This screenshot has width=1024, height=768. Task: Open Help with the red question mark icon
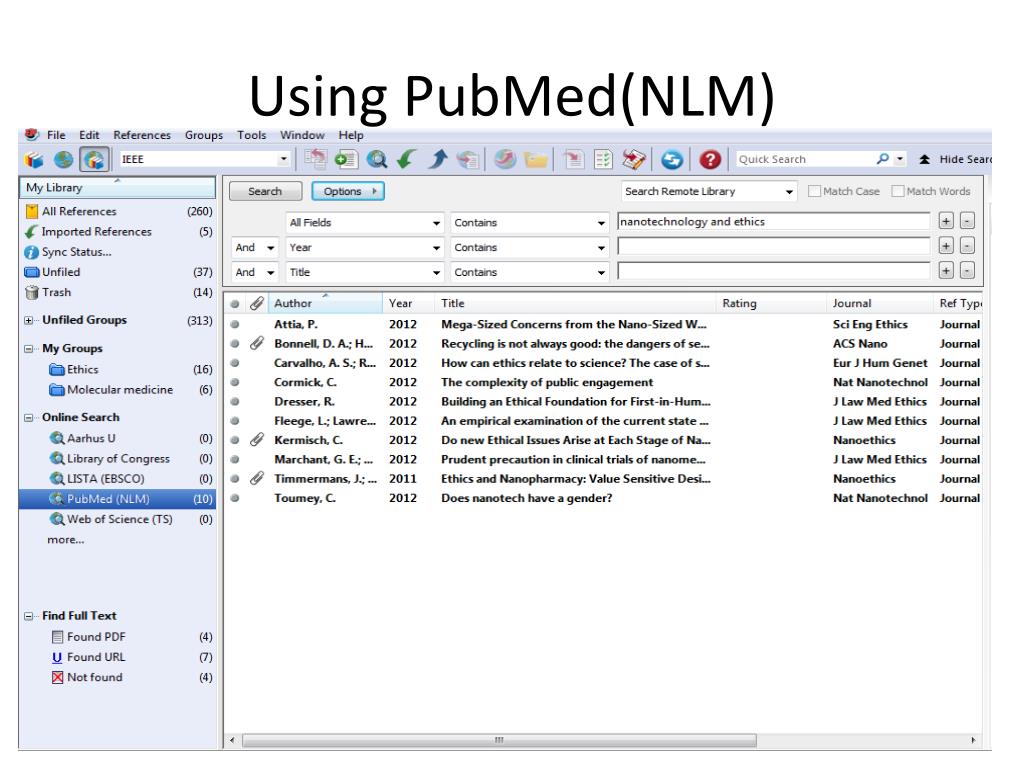pos(710,159)
